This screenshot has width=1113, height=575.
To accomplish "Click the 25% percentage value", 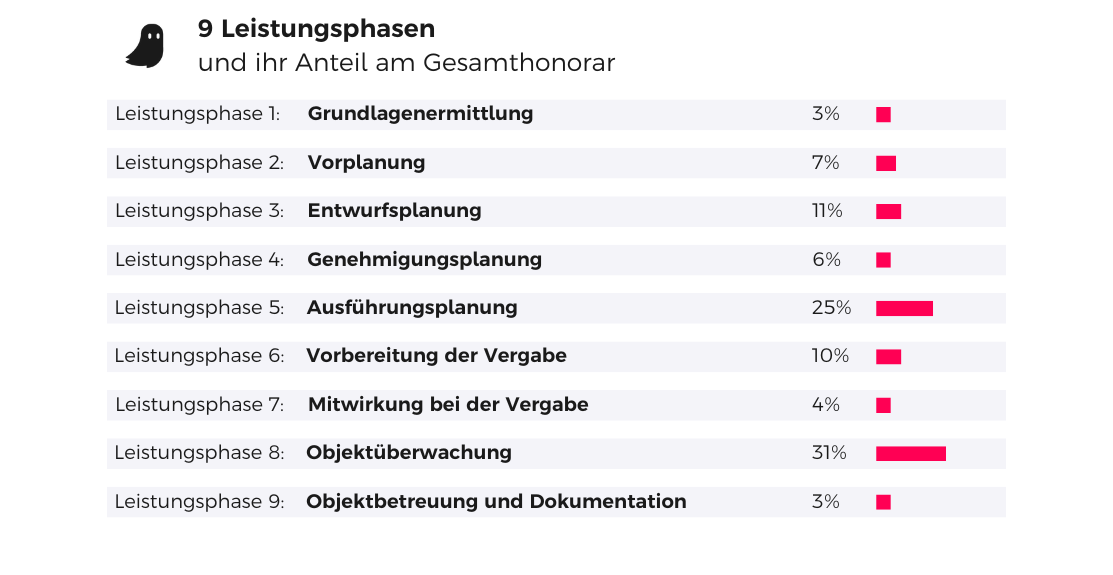I will [x=831, y=308].
